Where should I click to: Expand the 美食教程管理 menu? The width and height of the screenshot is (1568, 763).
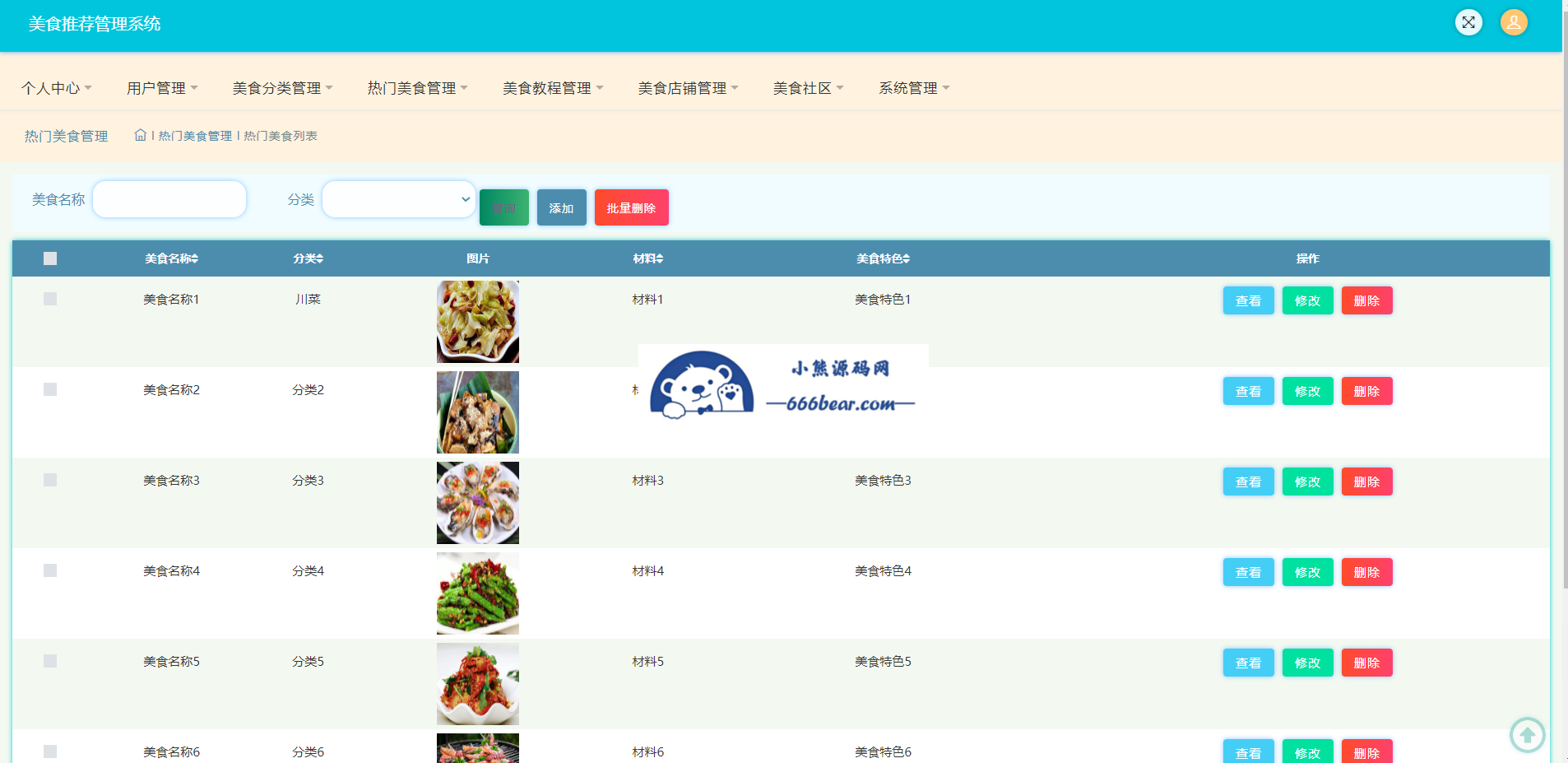coord(553,88)
